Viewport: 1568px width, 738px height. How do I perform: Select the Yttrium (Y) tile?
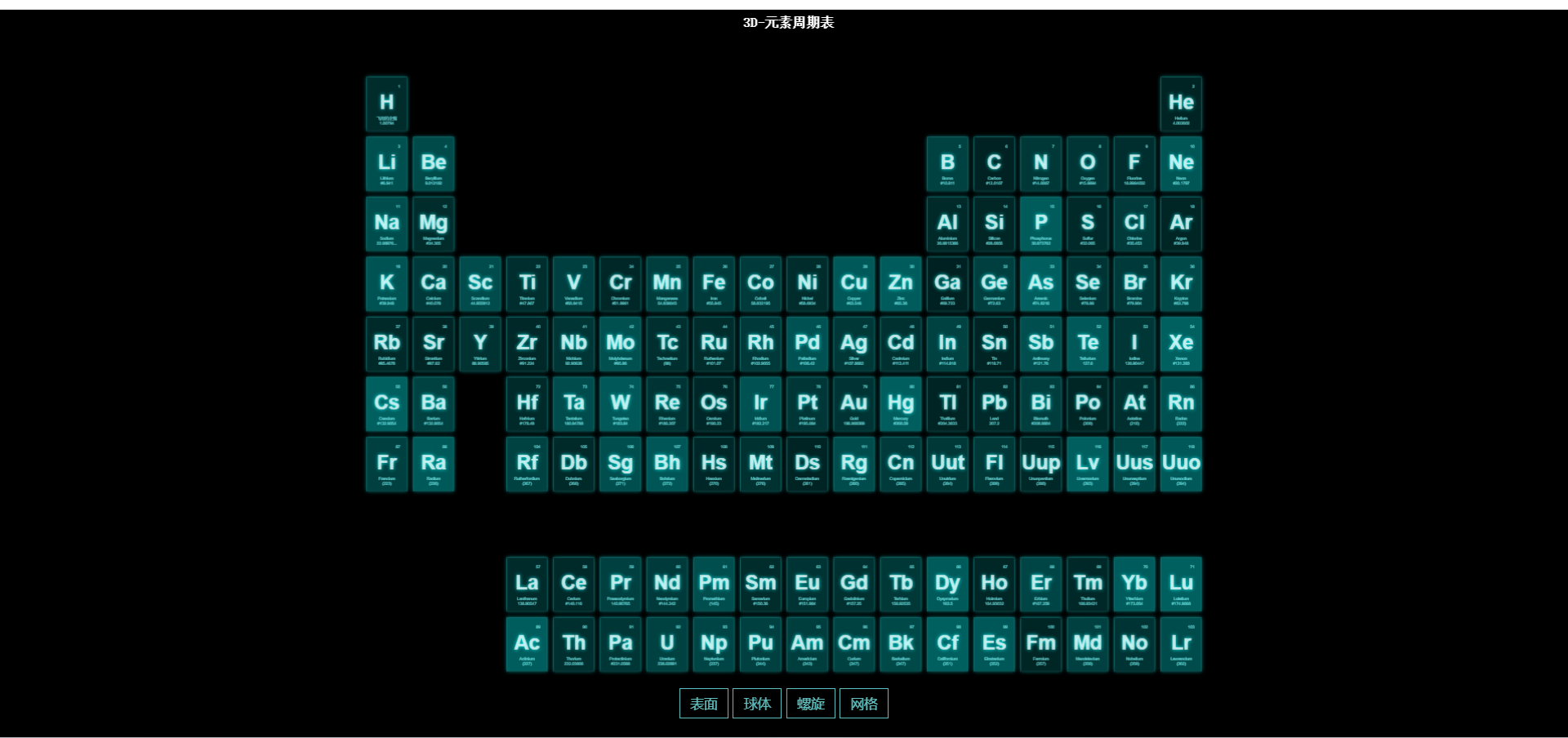[480, 344]
